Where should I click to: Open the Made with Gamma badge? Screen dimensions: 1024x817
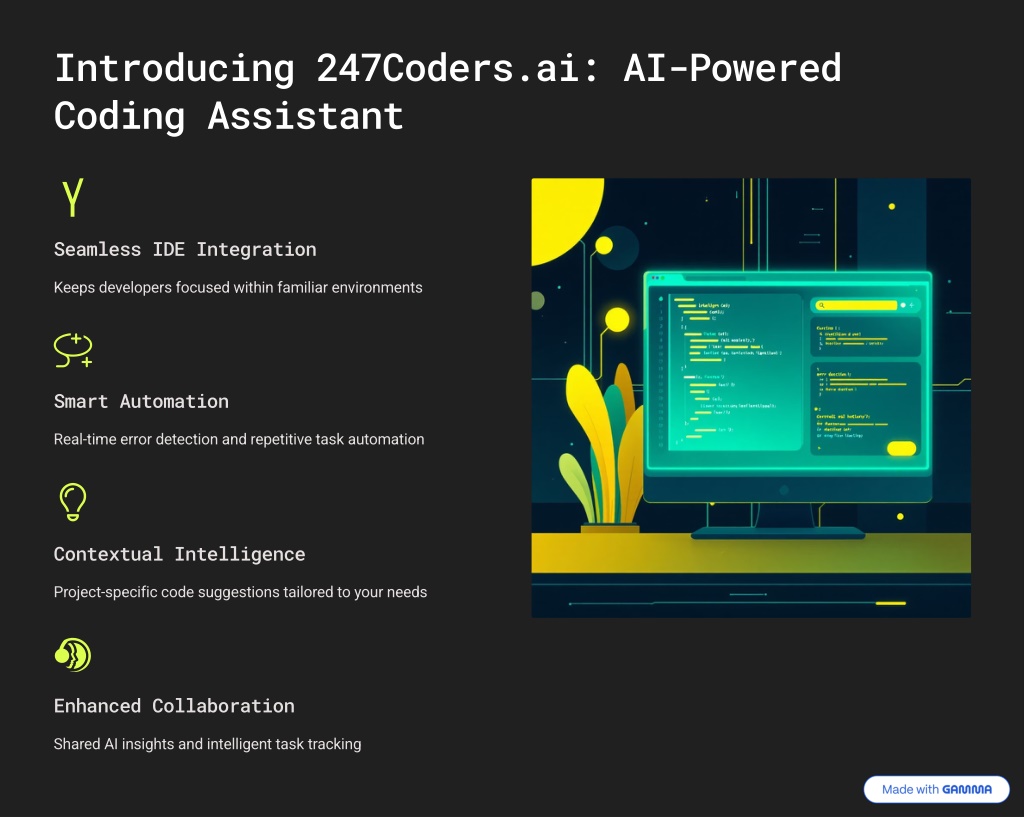click(936, 789)
